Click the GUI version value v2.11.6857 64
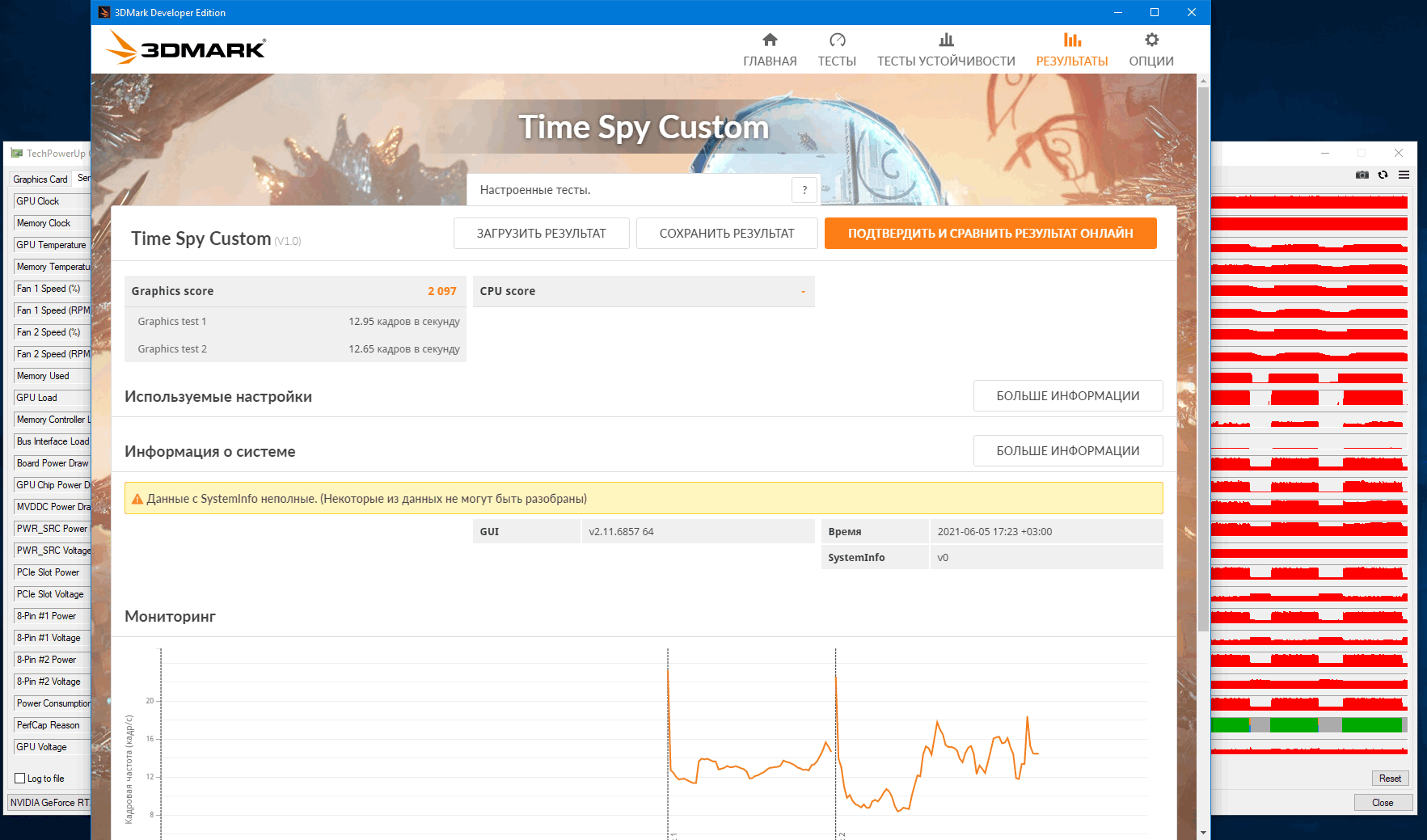This screenshot has width=1427, height=840. point(621,531)
